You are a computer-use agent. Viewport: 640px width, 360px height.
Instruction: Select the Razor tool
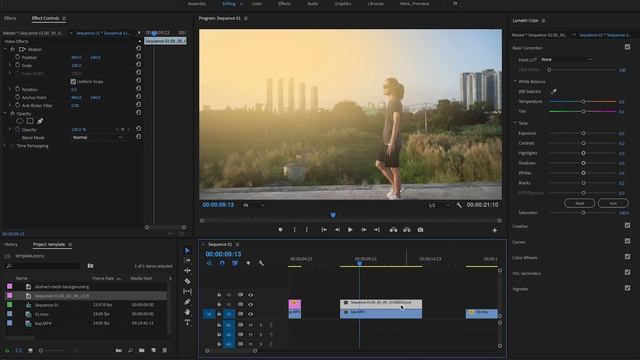point(187,281)
